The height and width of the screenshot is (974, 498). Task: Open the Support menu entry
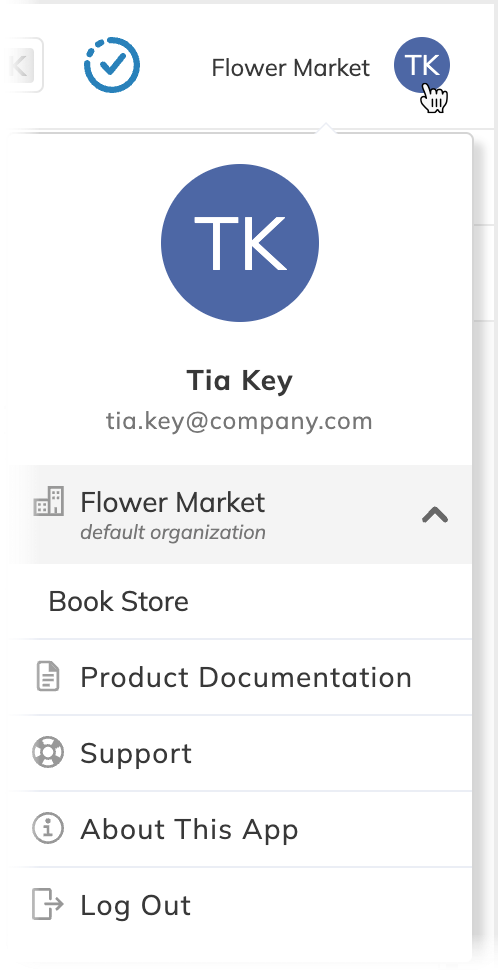tap(240, 753)
